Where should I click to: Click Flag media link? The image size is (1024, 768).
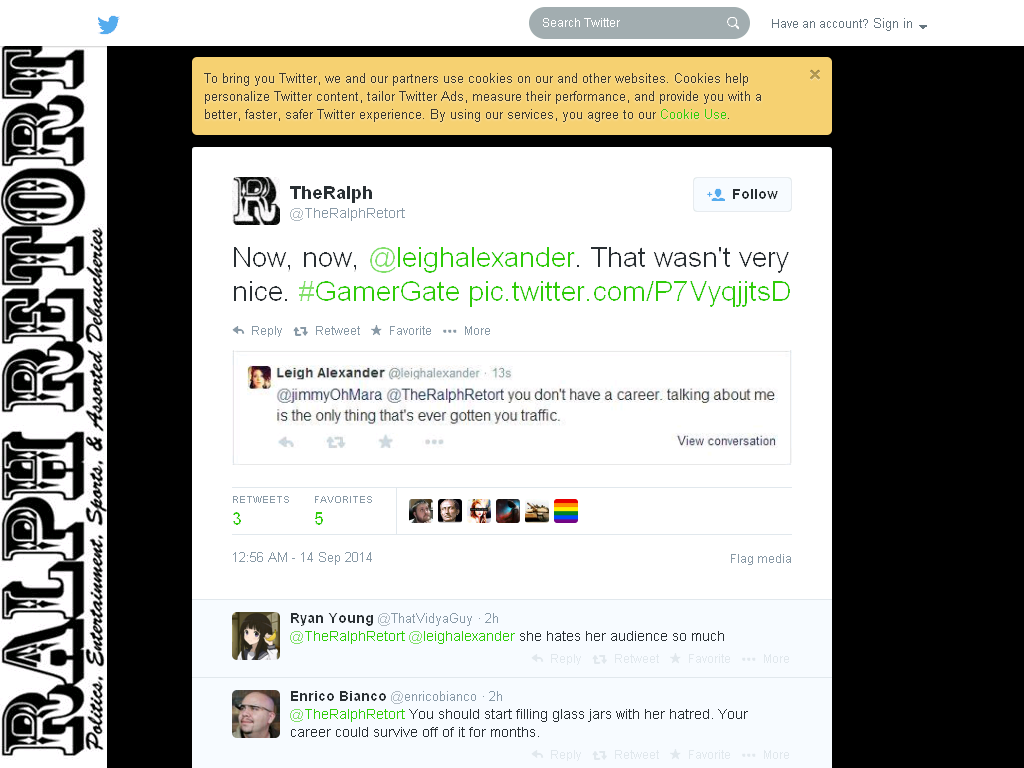click(760, 558)
